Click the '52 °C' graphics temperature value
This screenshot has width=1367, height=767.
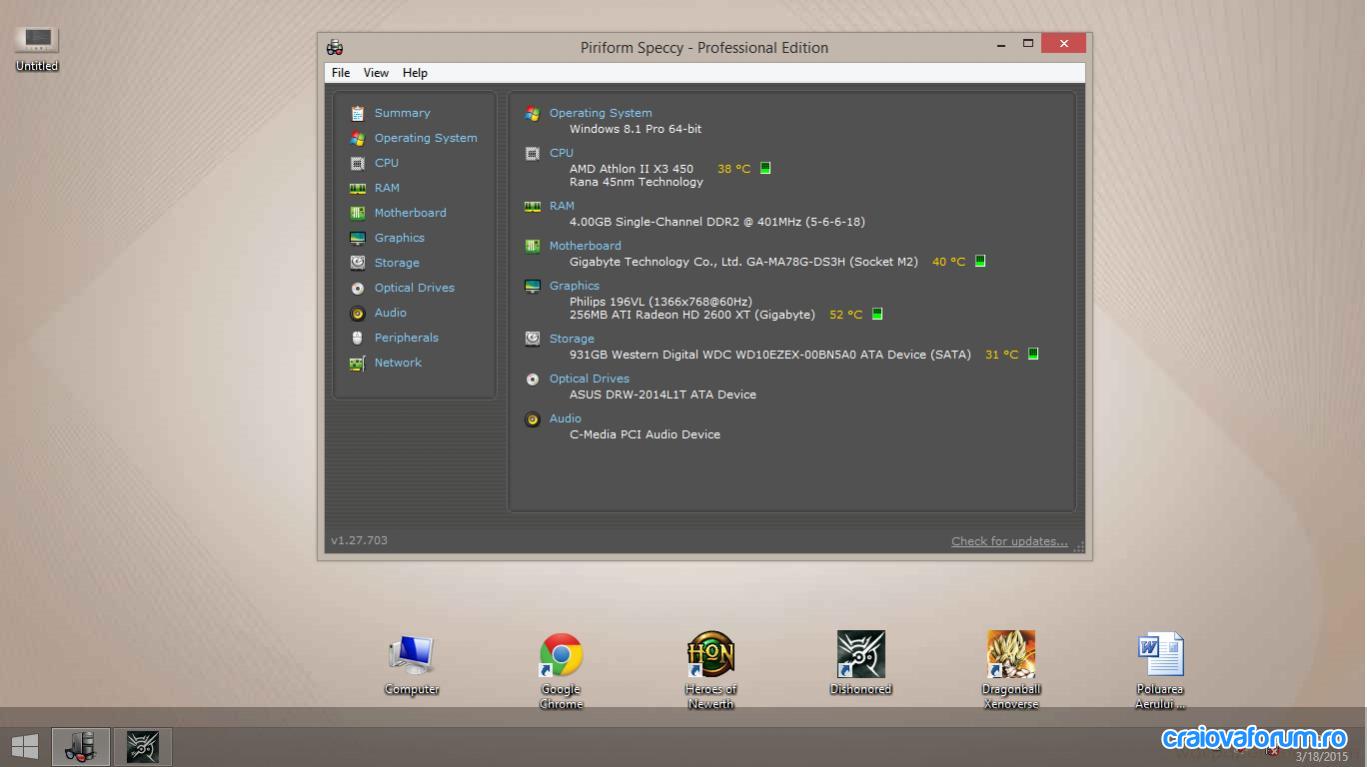click(845, 315)
